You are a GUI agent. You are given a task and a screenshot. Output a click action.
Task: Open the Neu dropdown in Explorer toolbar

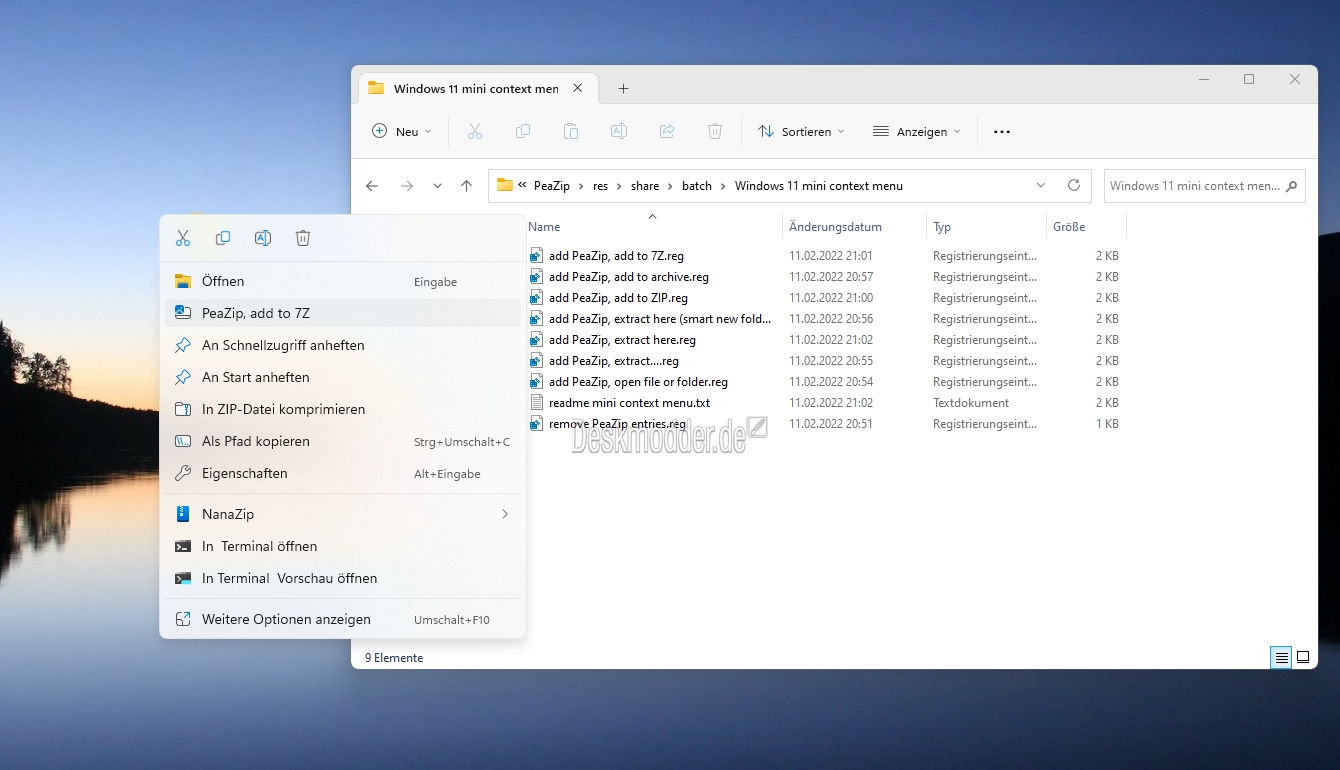(x=401, y=131)
